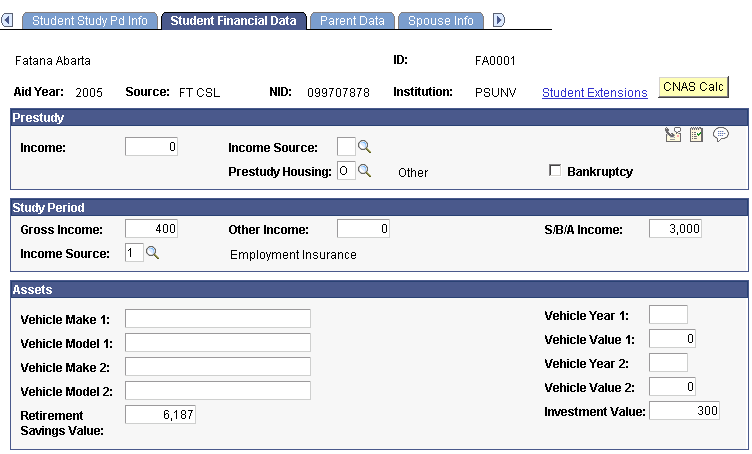Click the CNAS Calc button
This screenshot has height=454, width=752.
point(693,87)
